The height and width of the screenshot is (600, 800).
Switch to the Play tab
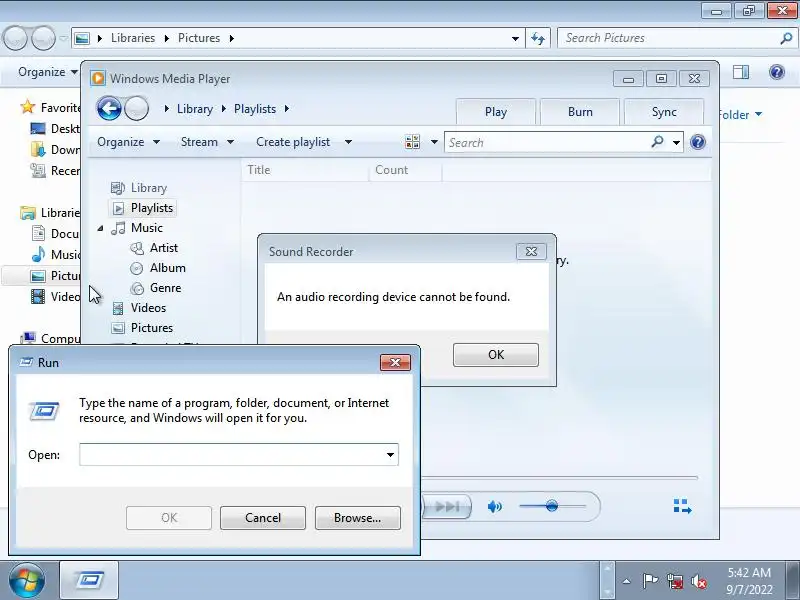496,112
